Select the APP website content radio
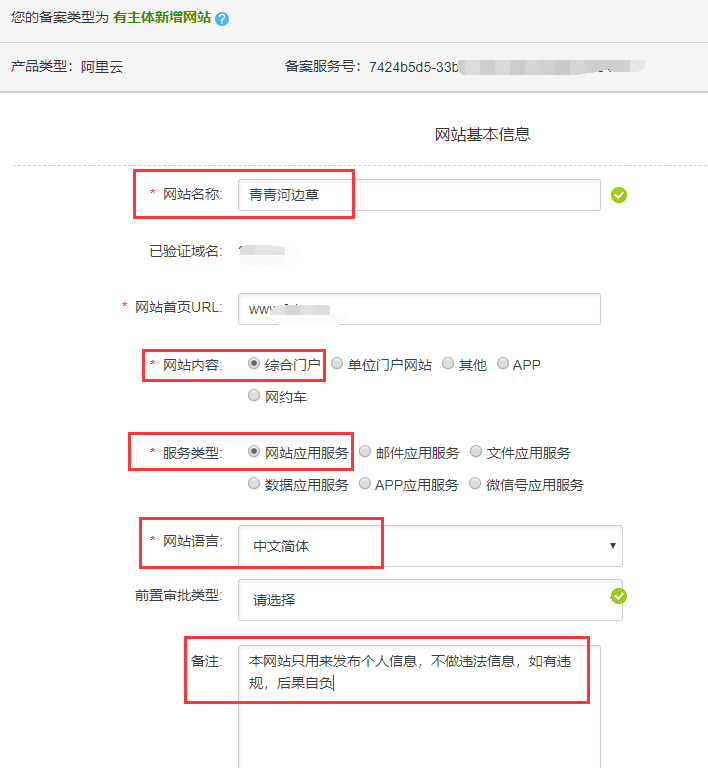Screen dimensions: 708x768 503,364
